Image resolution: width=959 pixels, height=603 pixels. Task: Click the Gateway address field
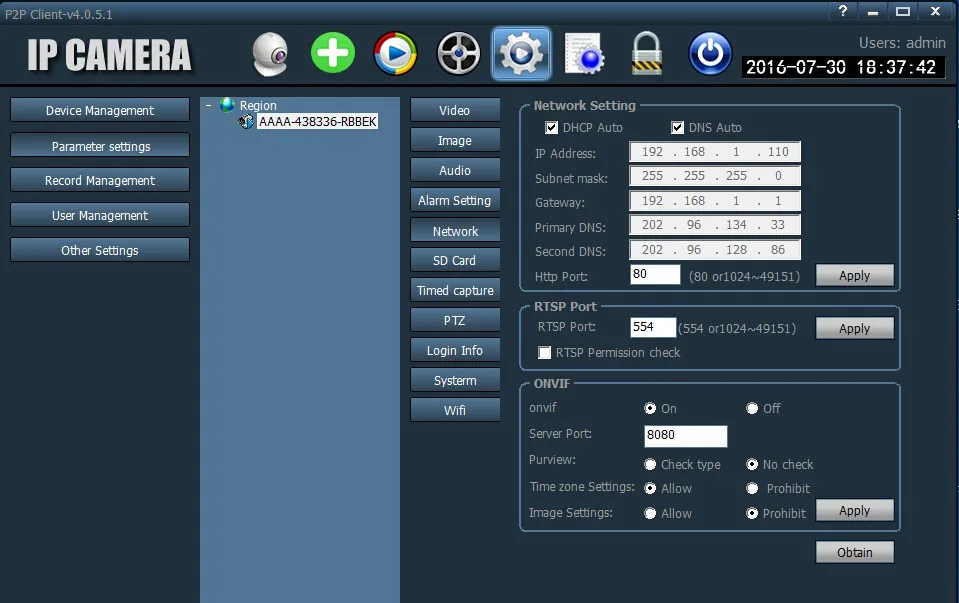point(715,201)
